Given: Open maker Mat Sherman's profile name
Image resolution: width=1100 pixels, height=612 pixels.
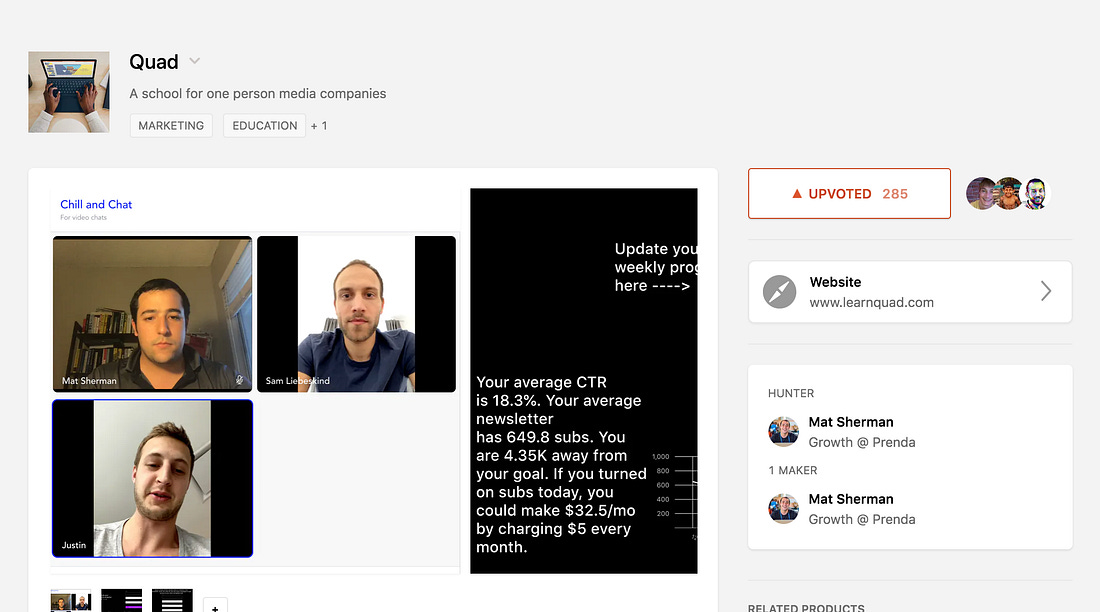Looking at the screenshot, I should [x=851, y=499].
